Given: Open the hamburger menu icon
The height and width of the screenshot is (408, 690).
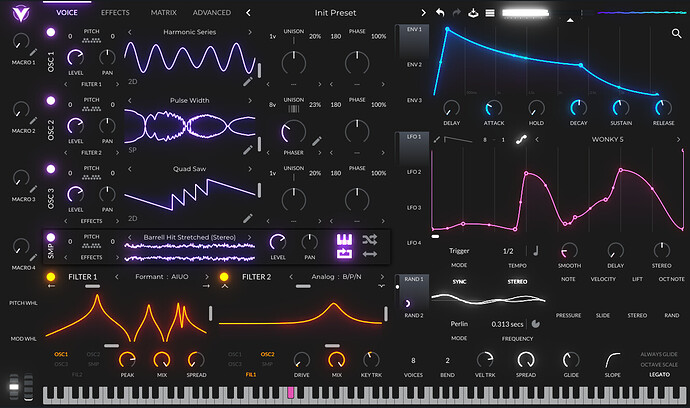Looking at the screenshot, I should (490, 13).
